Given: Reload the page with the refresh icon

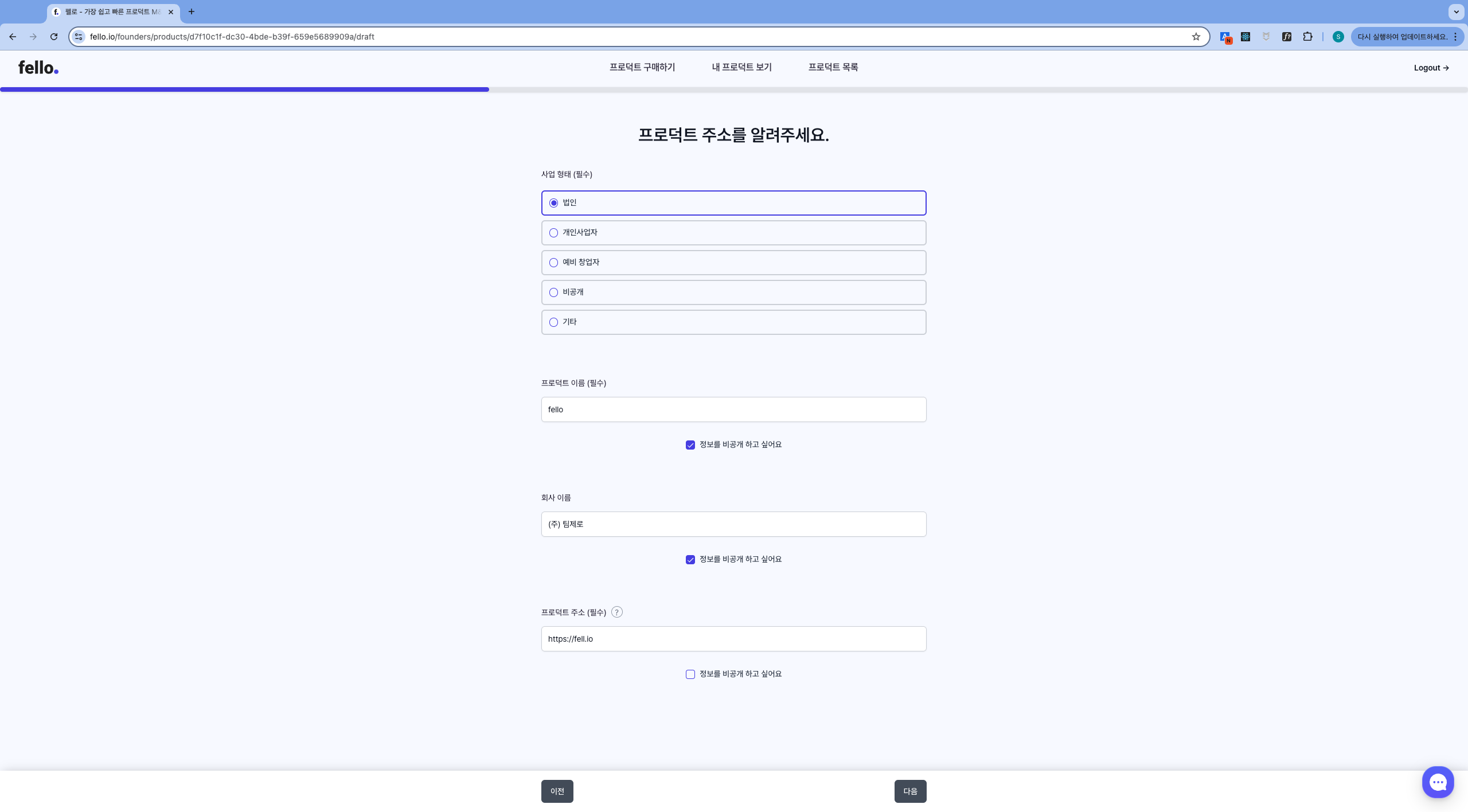Looking at the screenshot, I should 54,37.
